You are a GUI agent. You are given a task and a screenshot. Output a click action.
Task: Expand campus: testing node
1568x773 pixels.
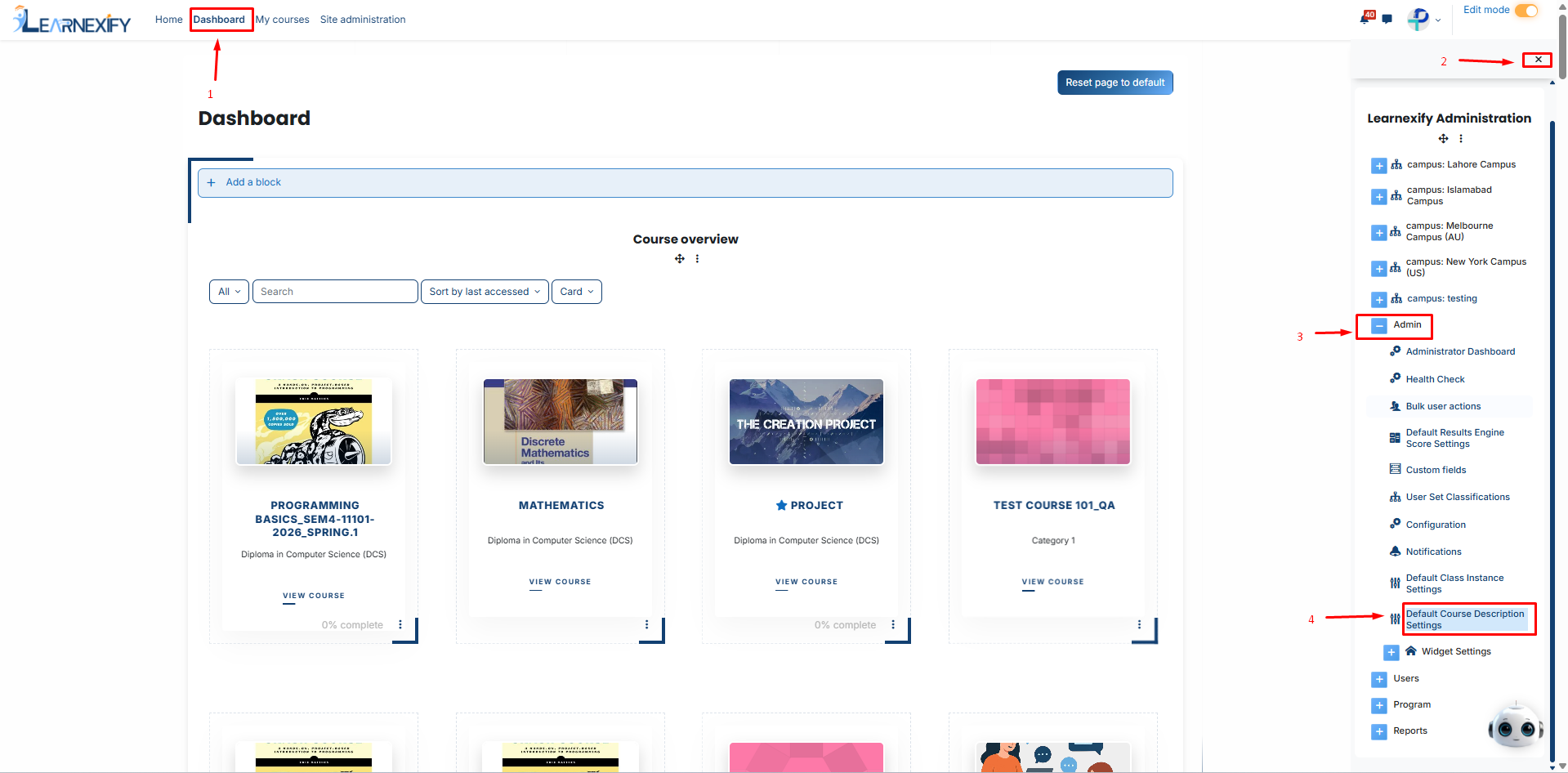pos(1379,300)
